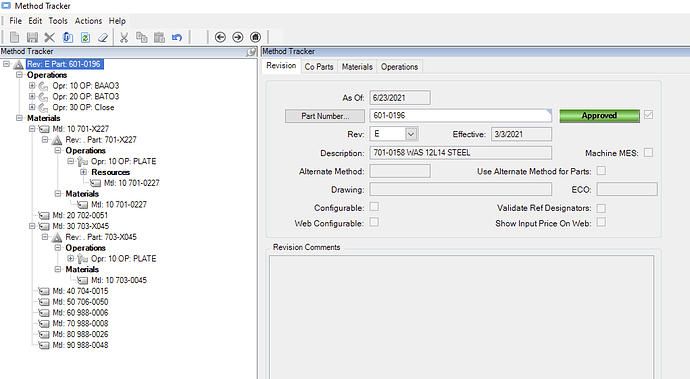Viewport: 690px width, 379px height.
Task: Click the icon beside Opr: 30 OP: Close
Action: pos(43,107)
